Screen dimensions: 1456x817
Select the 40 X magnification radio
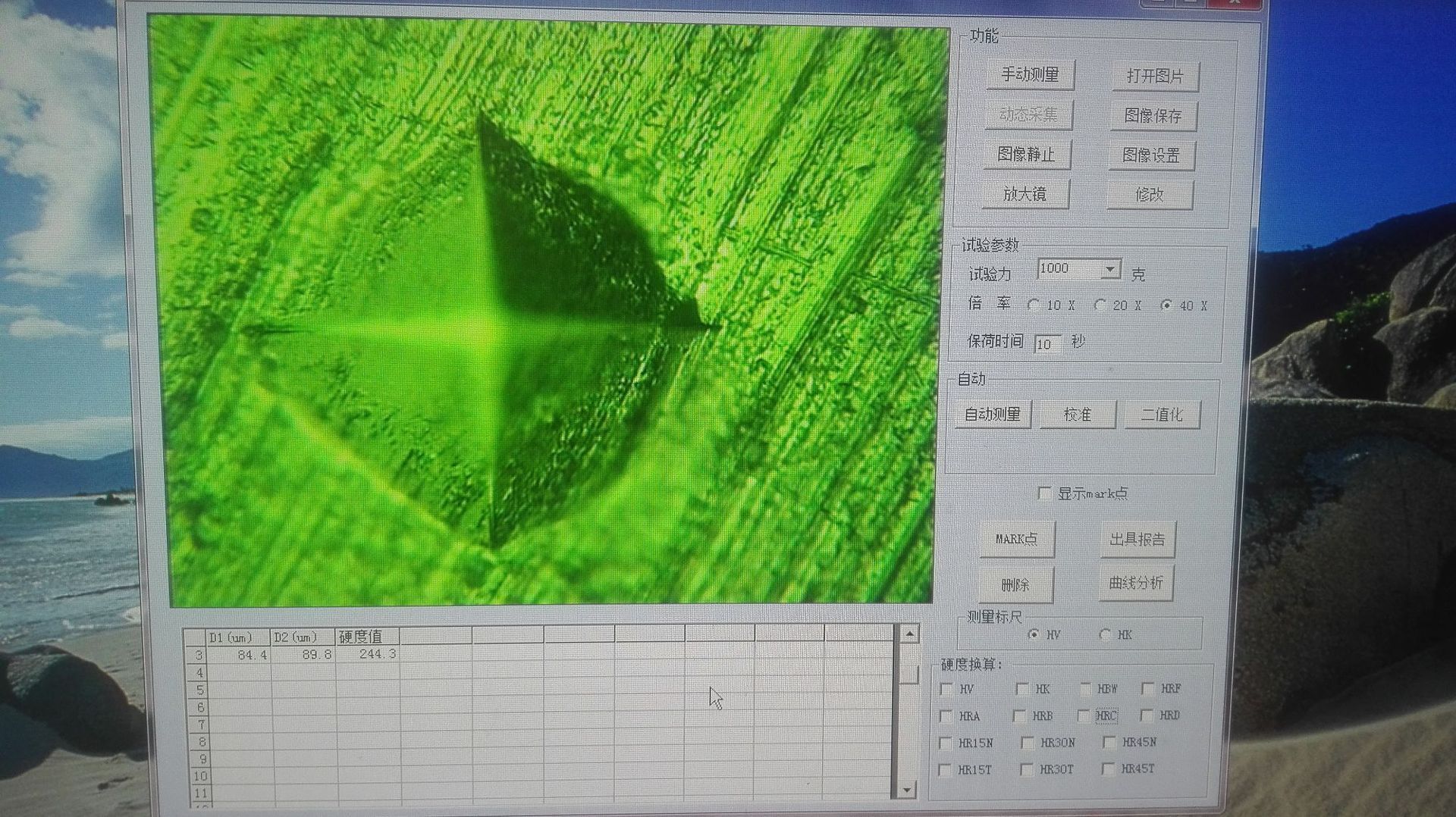[x=1166, y=305]
